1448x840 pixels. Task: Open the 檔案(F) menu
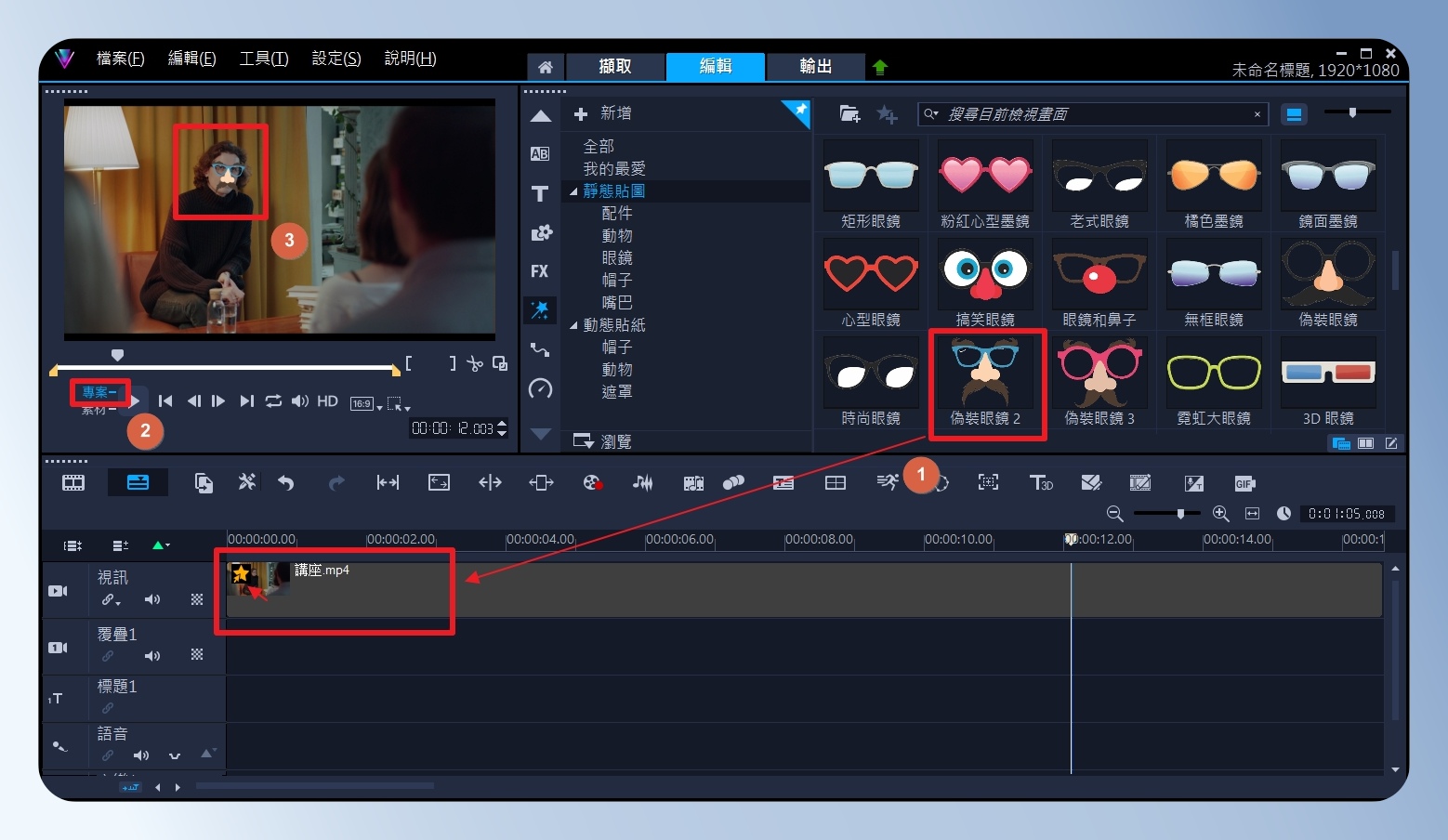[x=121, y=59]
